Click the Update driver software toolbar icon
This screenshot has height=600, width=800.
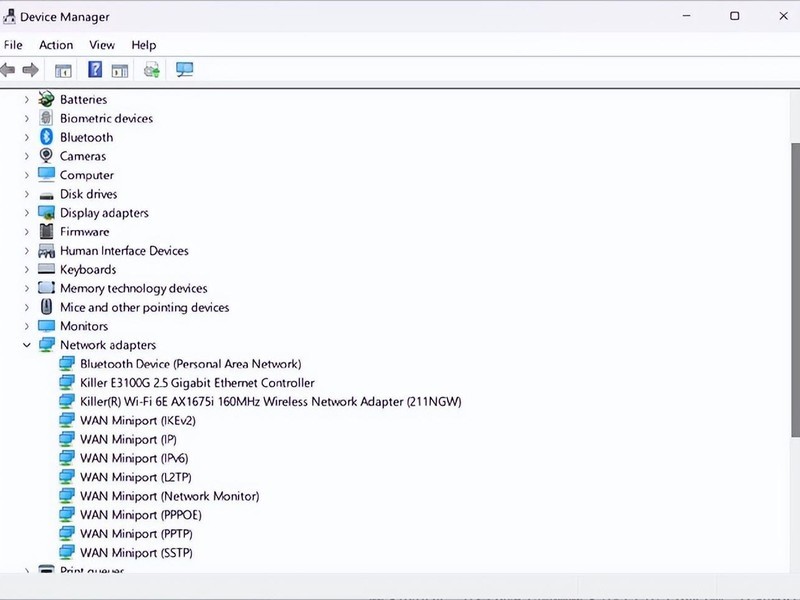[x=152, y=69]
